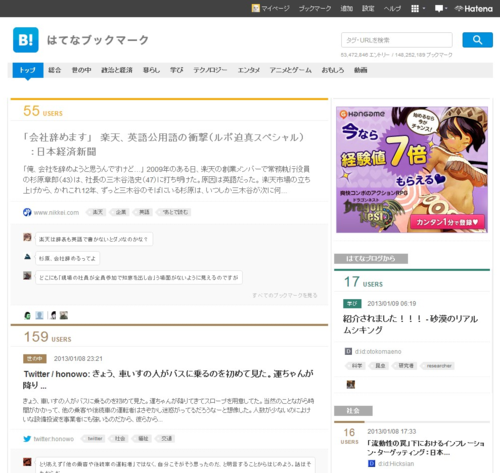This screenshot has width=500, height=473.
Task: Click the 社会 tag on Twitter entry
Action: (119, 439)
